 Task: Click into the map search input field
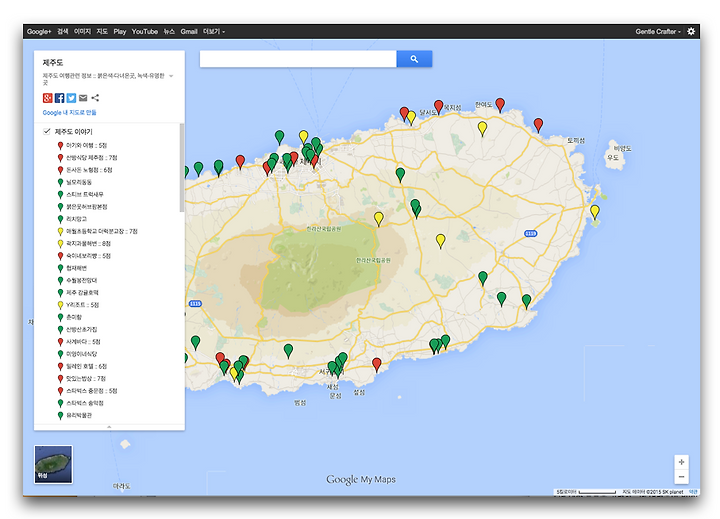tap(298, 59)
